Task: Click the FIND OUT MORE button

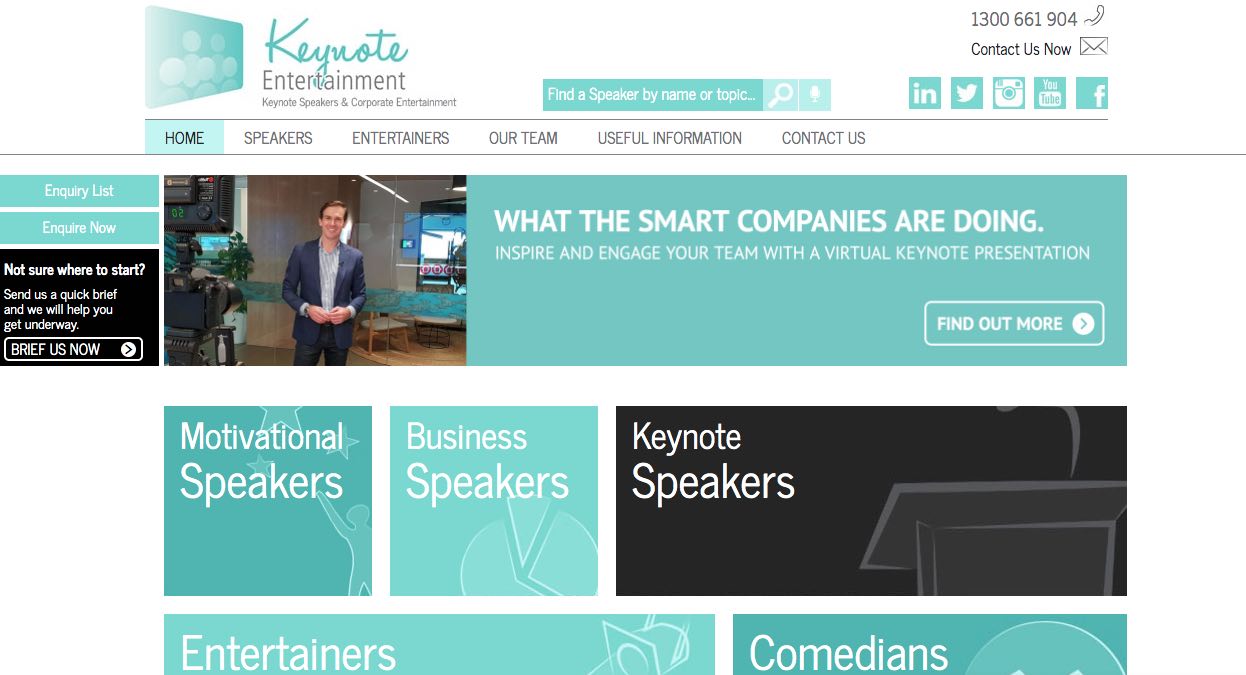Action: (x=1014, y=323)
